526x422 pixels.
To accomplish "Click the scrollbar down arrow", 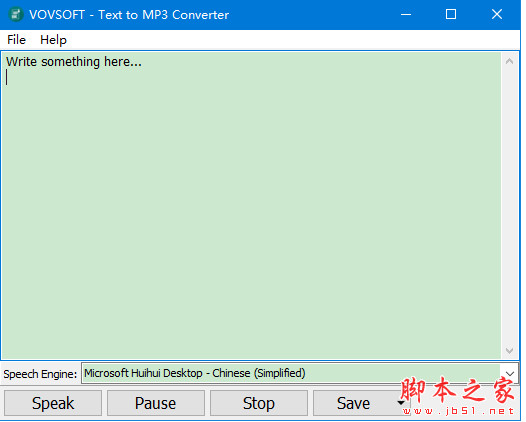I will [509, 351].
